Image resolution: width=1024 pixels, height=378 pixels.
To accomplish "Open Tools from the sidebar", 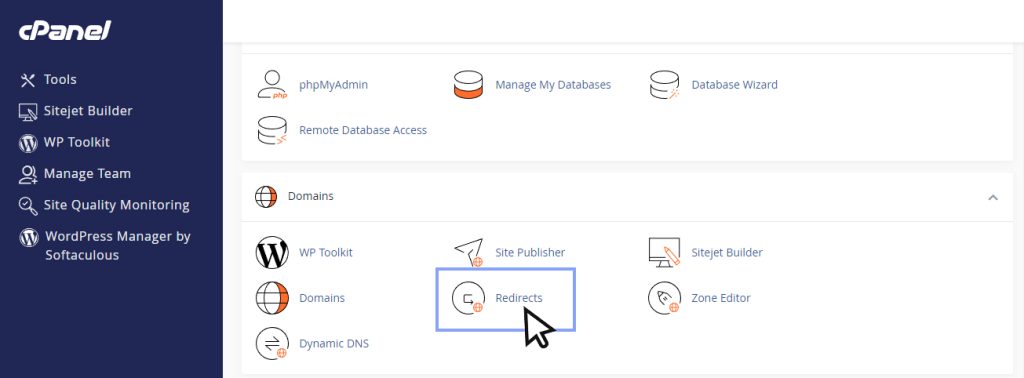I will pos(60,80).
